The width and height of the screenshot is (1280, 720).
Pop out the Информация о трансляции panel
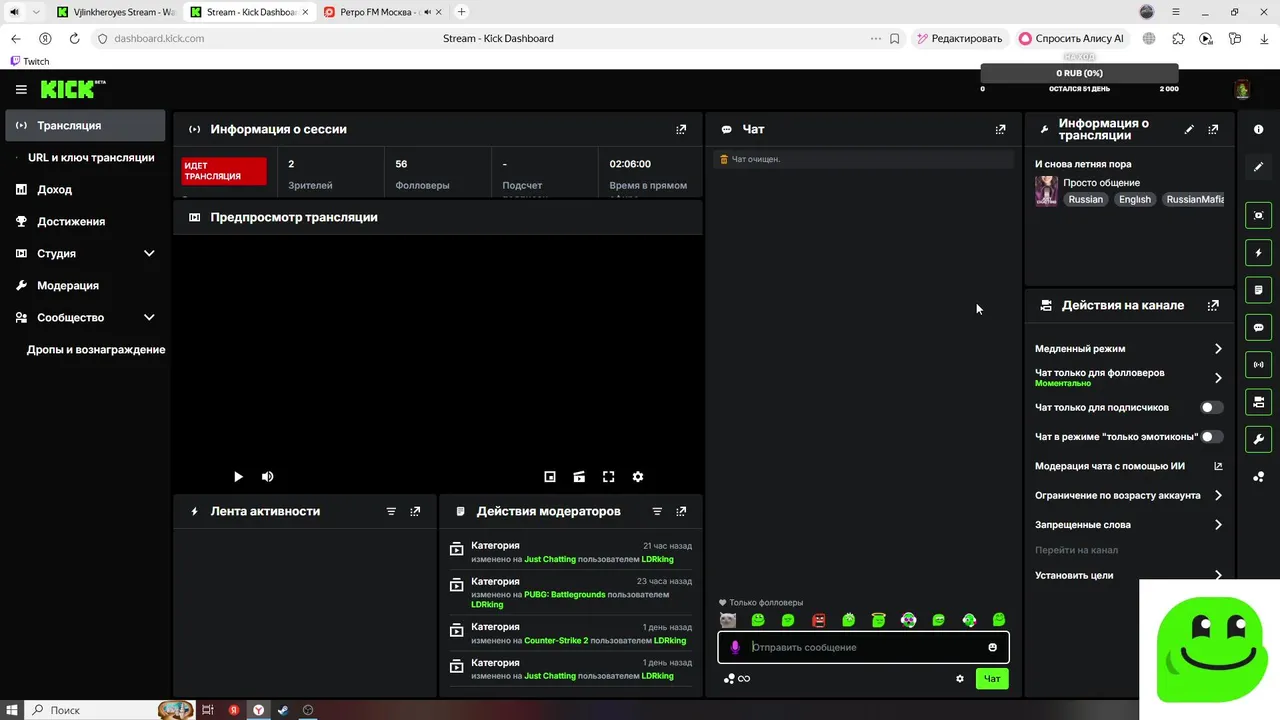(x=1213, y=129)
